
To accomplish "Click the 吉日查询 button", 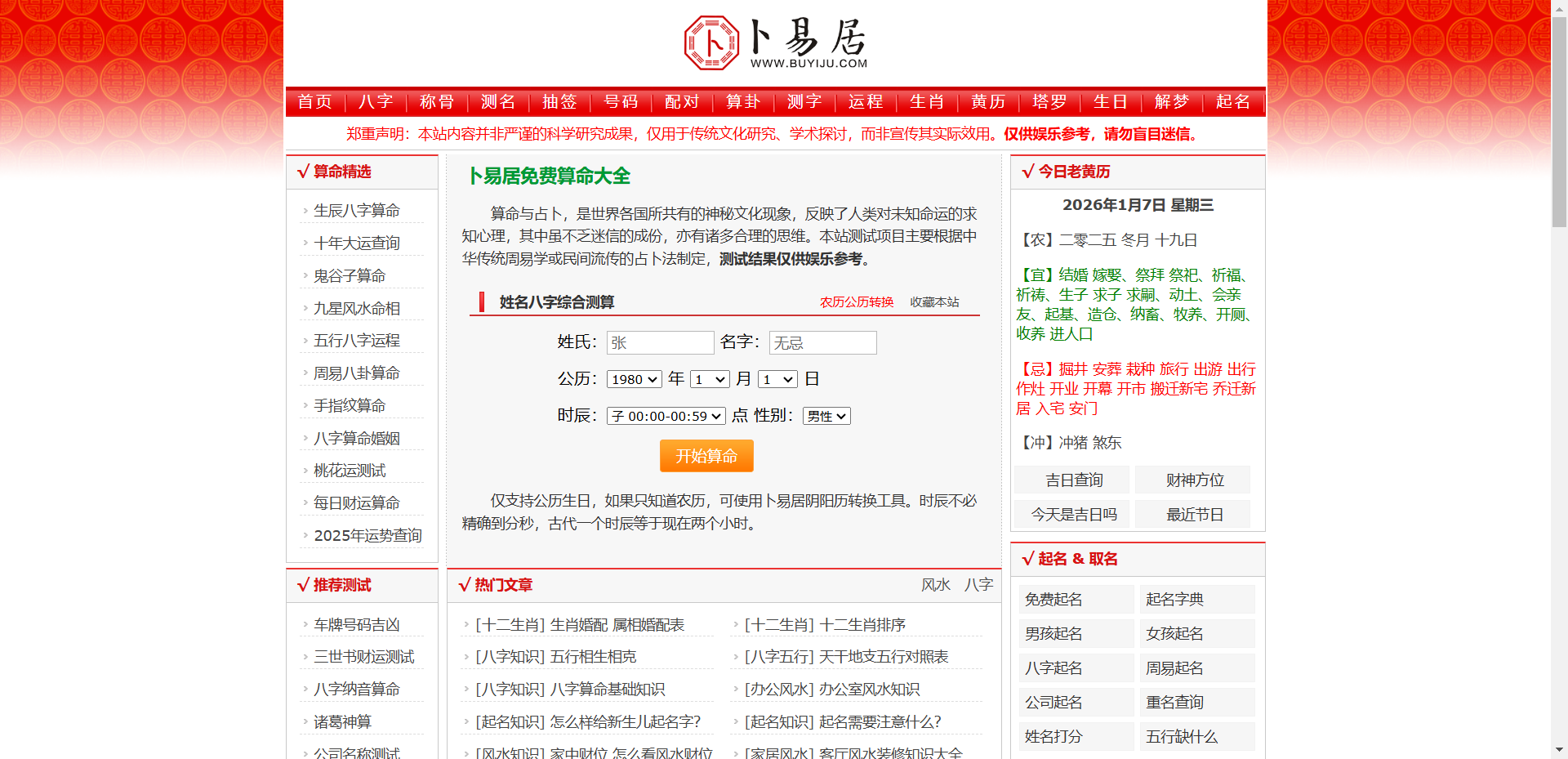I will pyautogui.click(x=1071, y=480).
